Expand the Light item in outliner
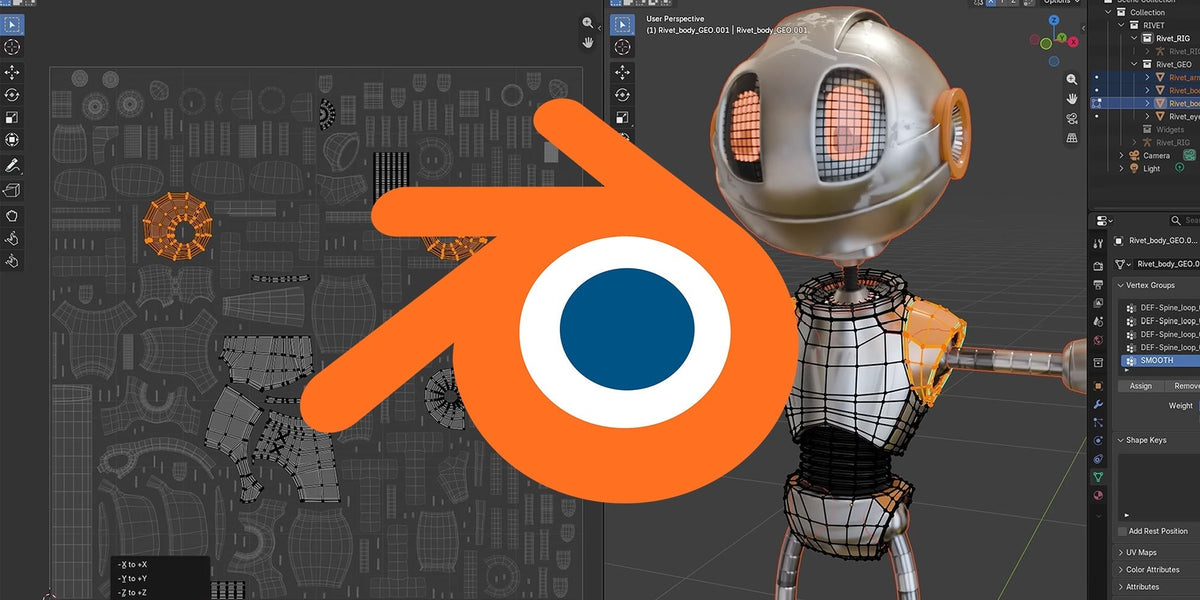 (1122, 169)
